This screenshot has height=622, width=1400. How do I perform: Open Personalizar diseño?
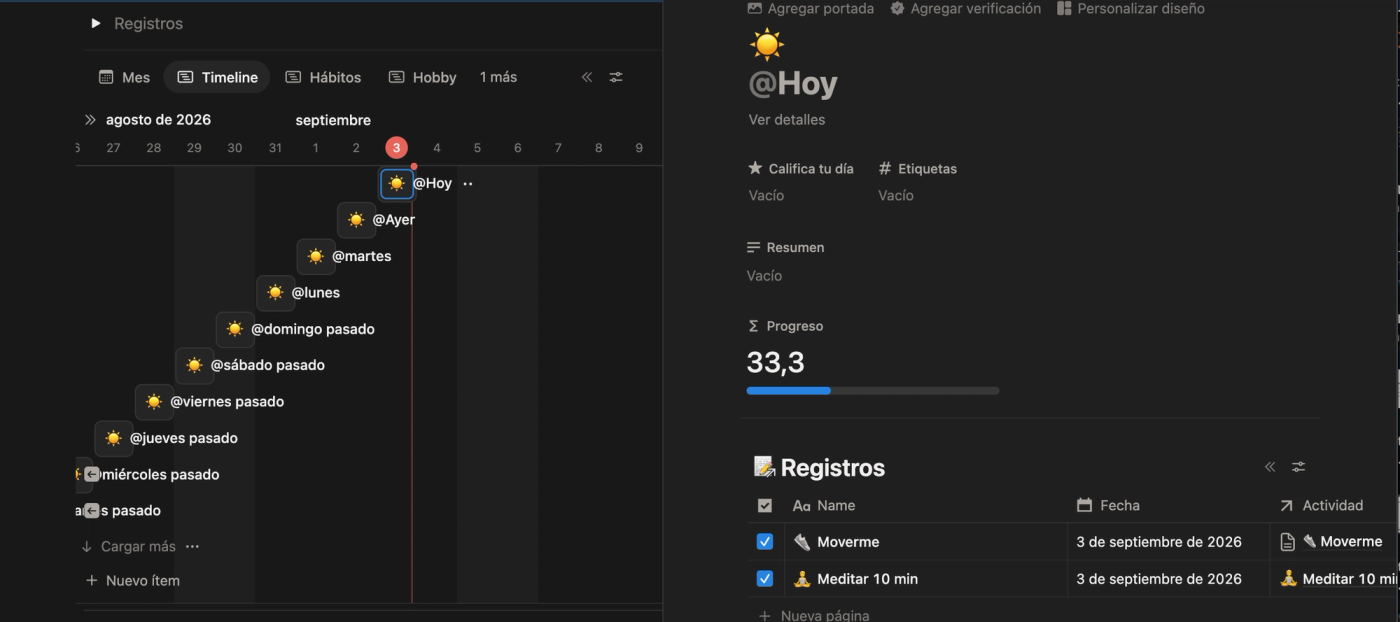pos(1131,9)
